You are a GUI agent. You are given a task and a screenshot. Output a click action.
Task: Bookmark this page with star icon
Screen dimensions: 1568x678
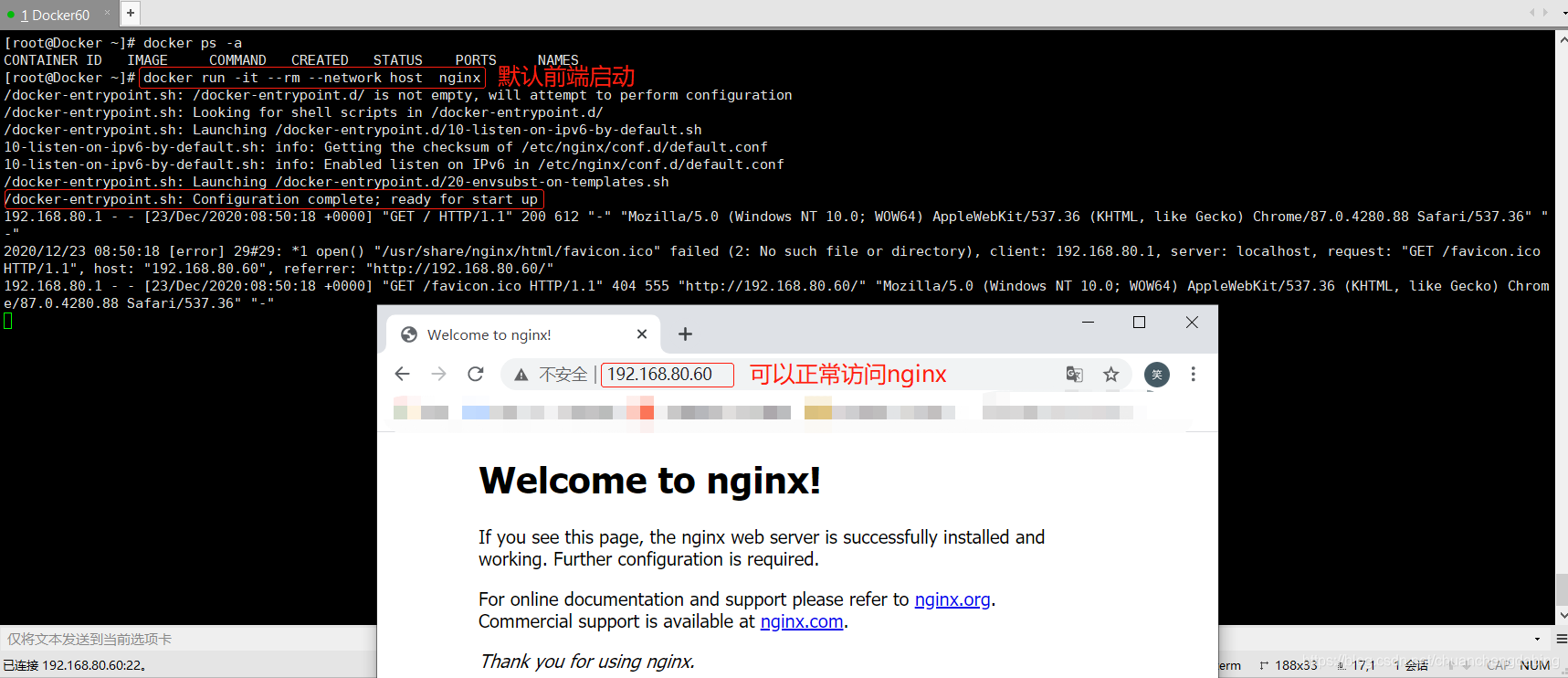pos(1110,374)
